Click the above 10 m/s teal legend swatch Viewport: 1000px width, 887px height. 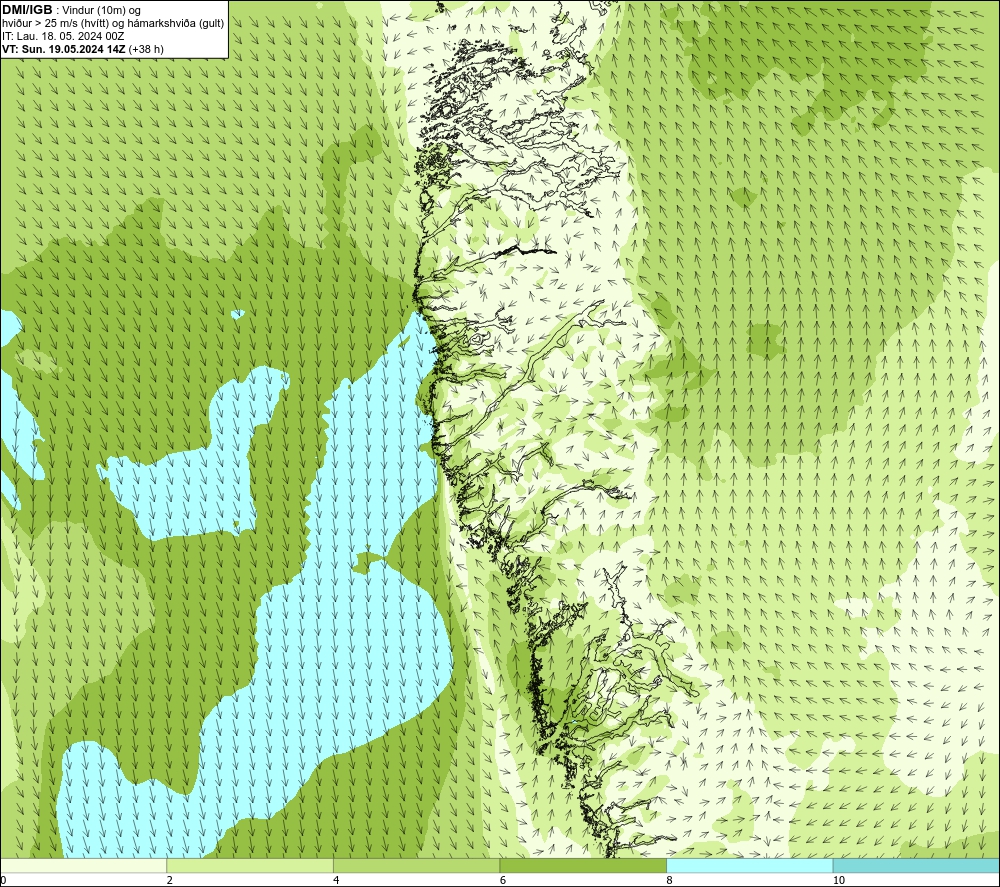(916, 866)
